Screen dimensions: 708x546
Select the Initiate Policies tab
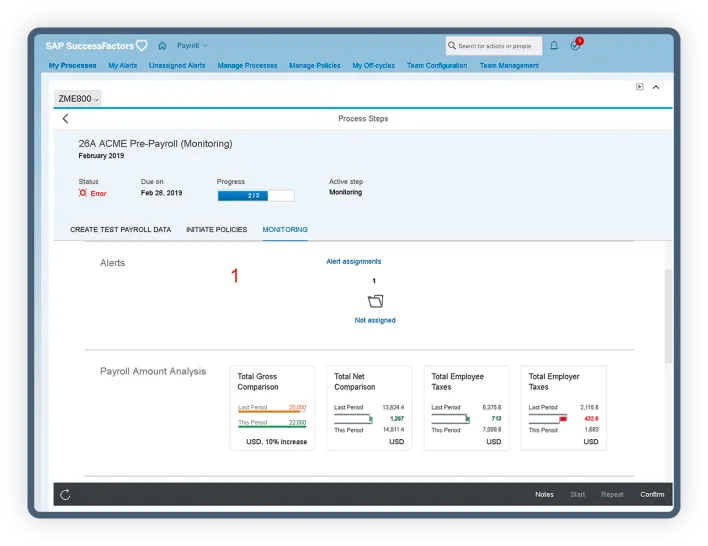coord(216,230)
